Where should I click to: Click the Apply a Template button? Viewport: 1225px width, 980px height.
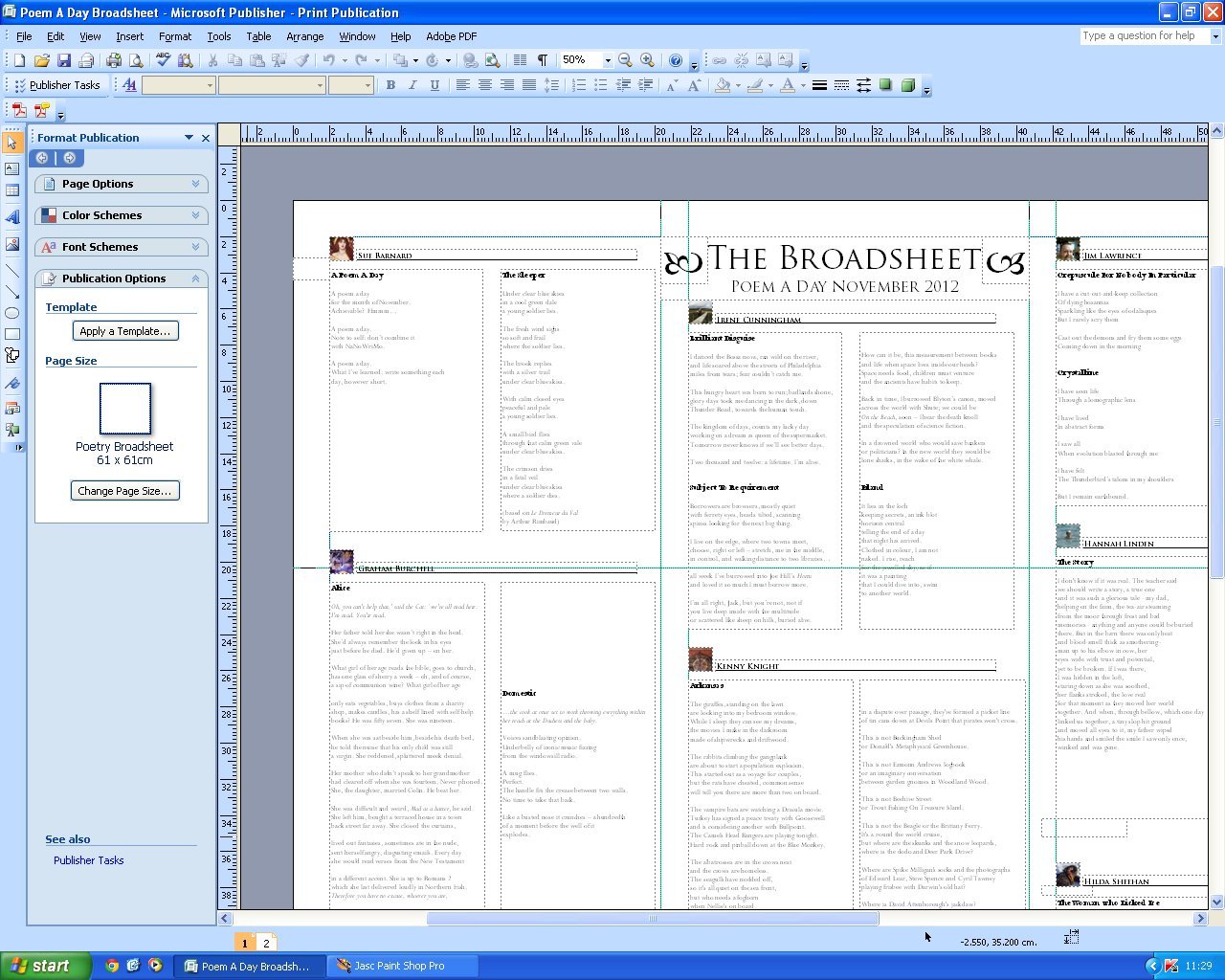click(x=125, y=330)
